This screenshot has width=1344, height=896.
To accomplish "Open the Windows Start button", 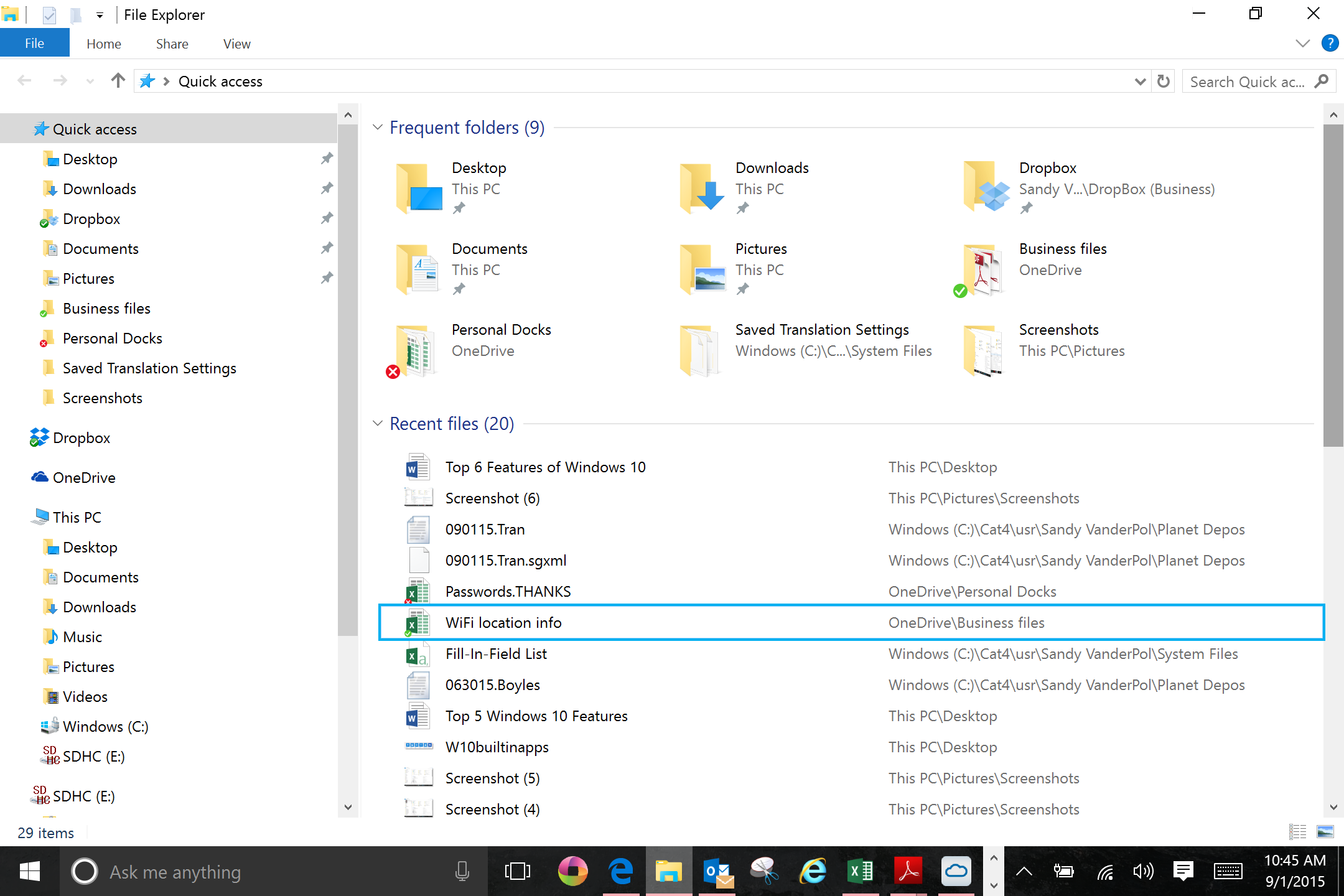I will point(29,871).
